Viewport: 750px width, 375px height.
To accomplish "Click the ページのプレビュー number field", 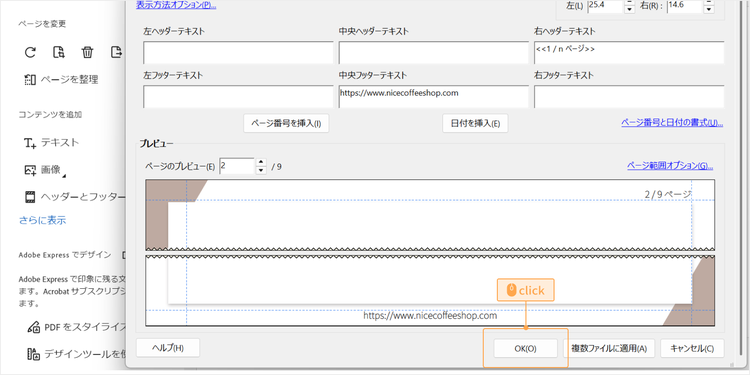I will [237, 166].
